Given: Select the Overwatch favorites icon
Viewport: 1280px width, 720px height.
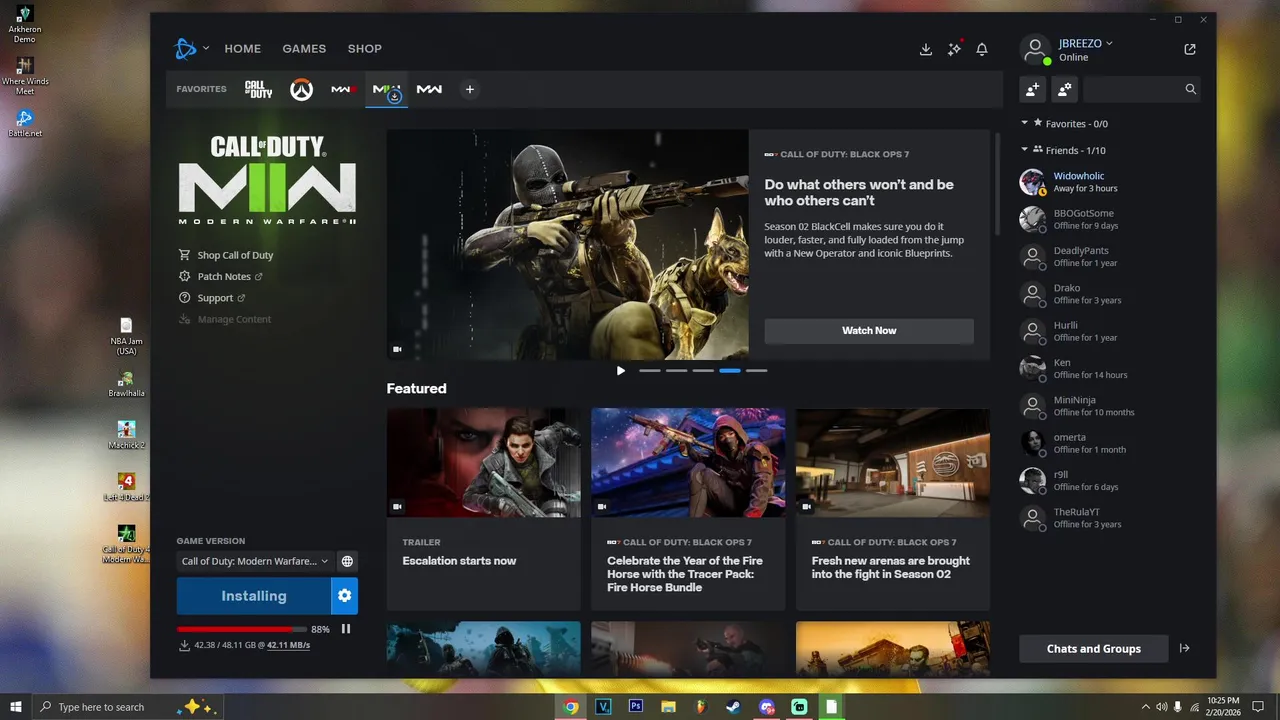Looking at the screenshot, I should [x=301, y=89].
